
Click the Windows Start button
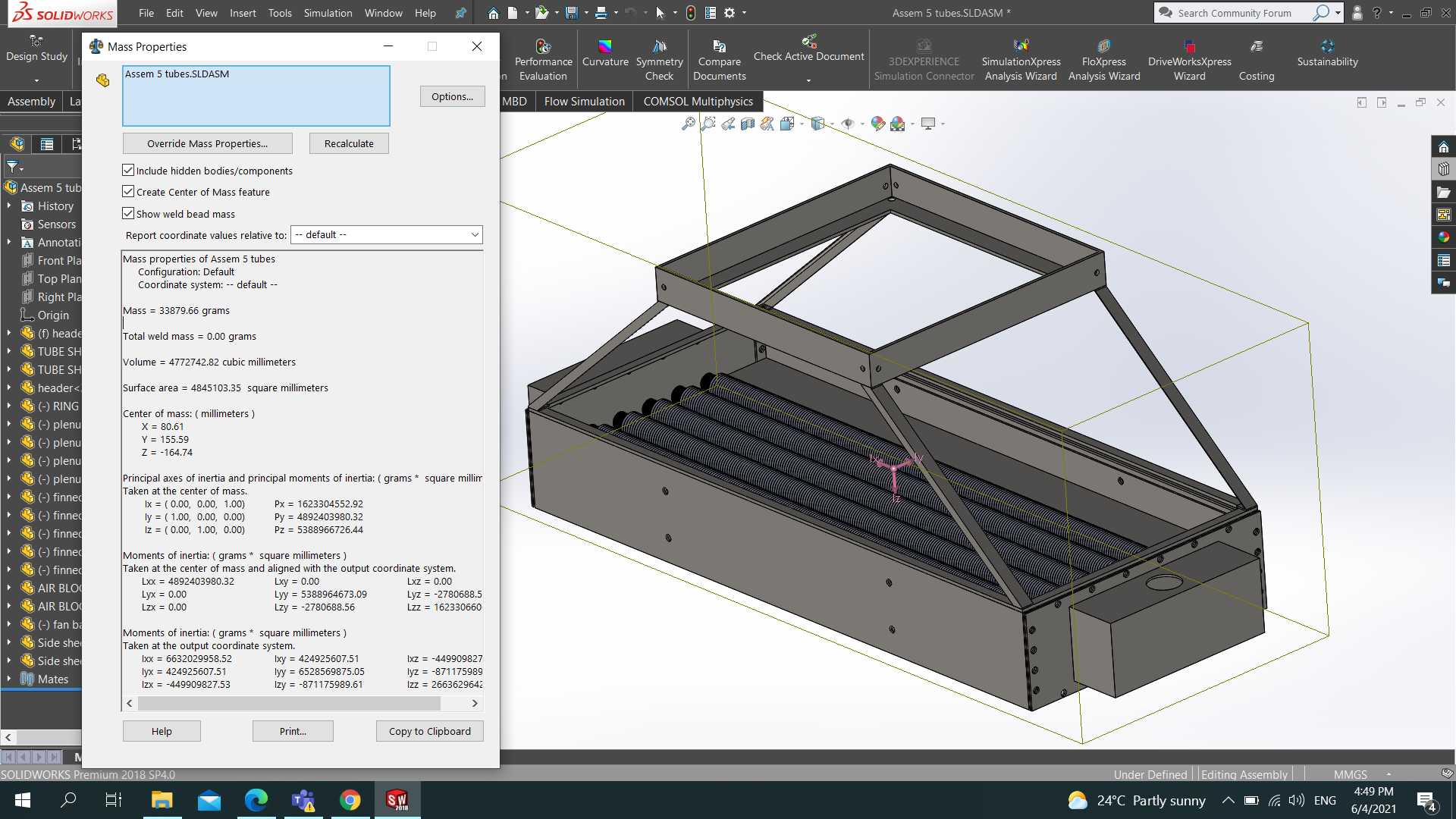pyautogui.click(x=23, y=800)
